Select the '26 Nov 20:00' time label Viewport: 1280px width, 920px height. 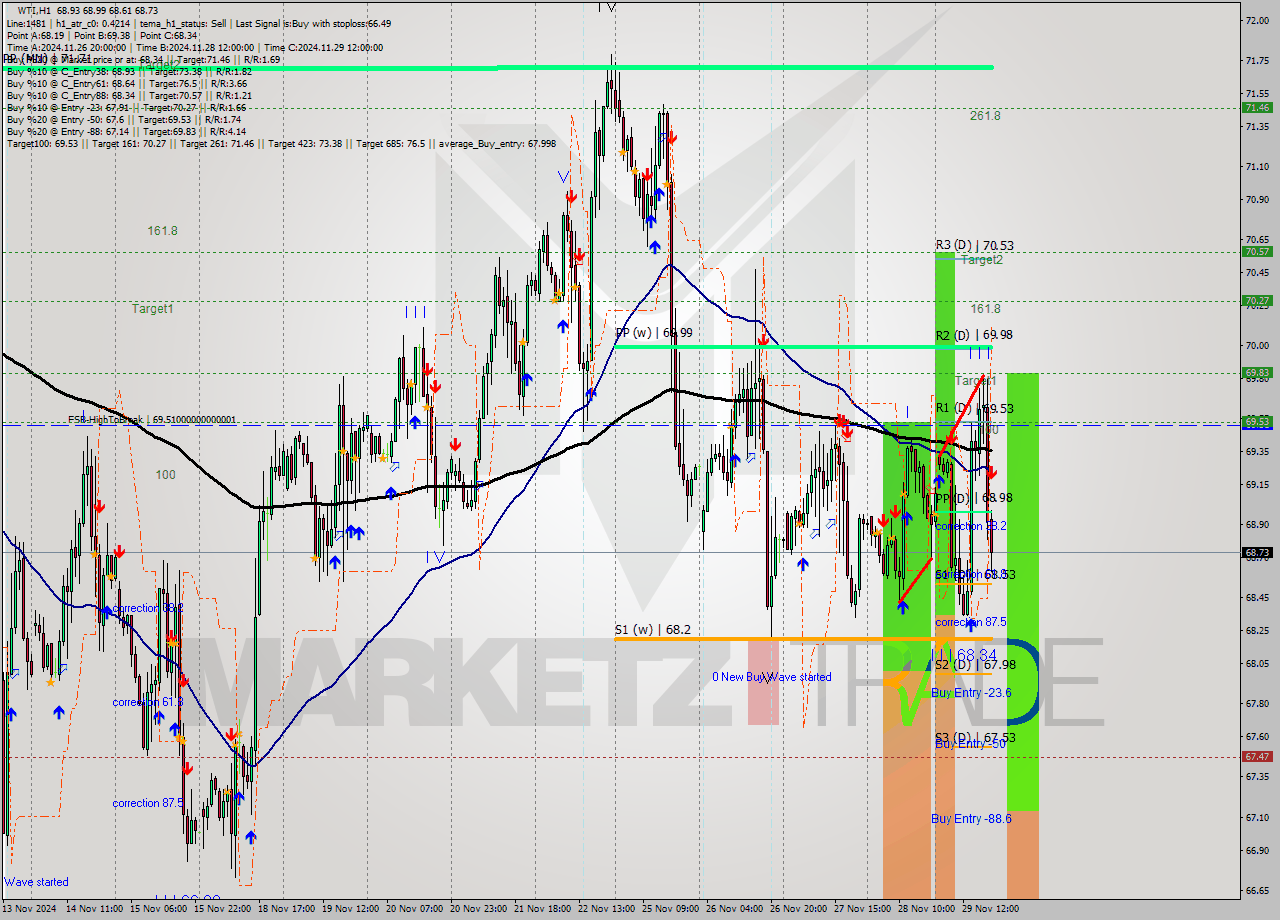(800, 910)
